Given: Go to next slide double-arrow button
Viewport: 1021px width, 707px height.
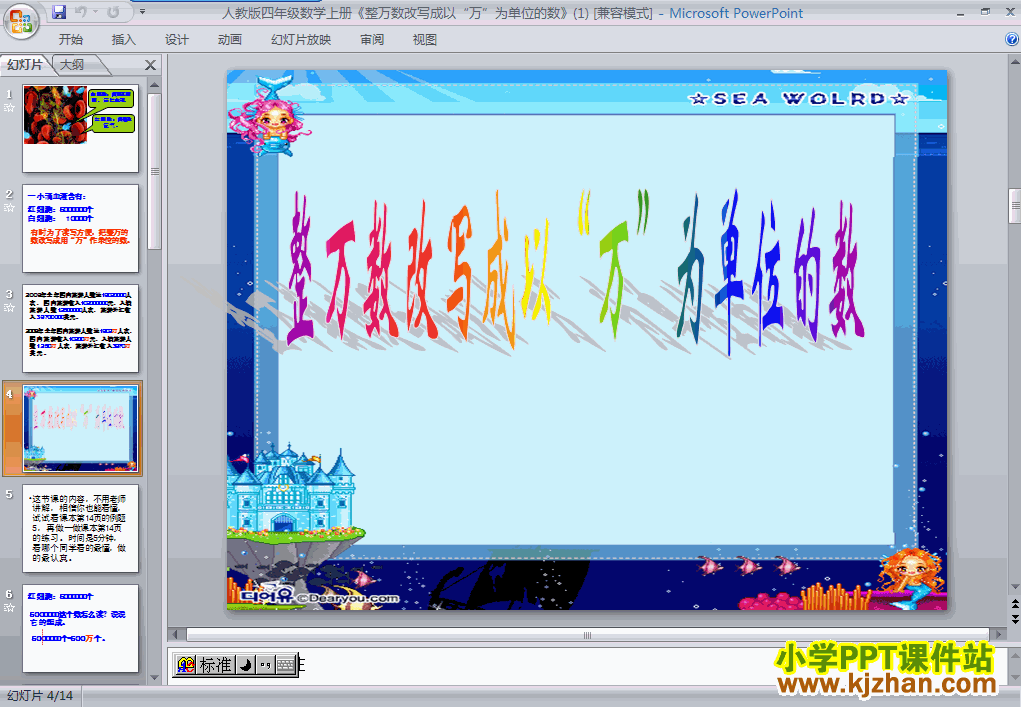Looking at the screenshot, I should pyautogui.click(x=1014, y=619).
